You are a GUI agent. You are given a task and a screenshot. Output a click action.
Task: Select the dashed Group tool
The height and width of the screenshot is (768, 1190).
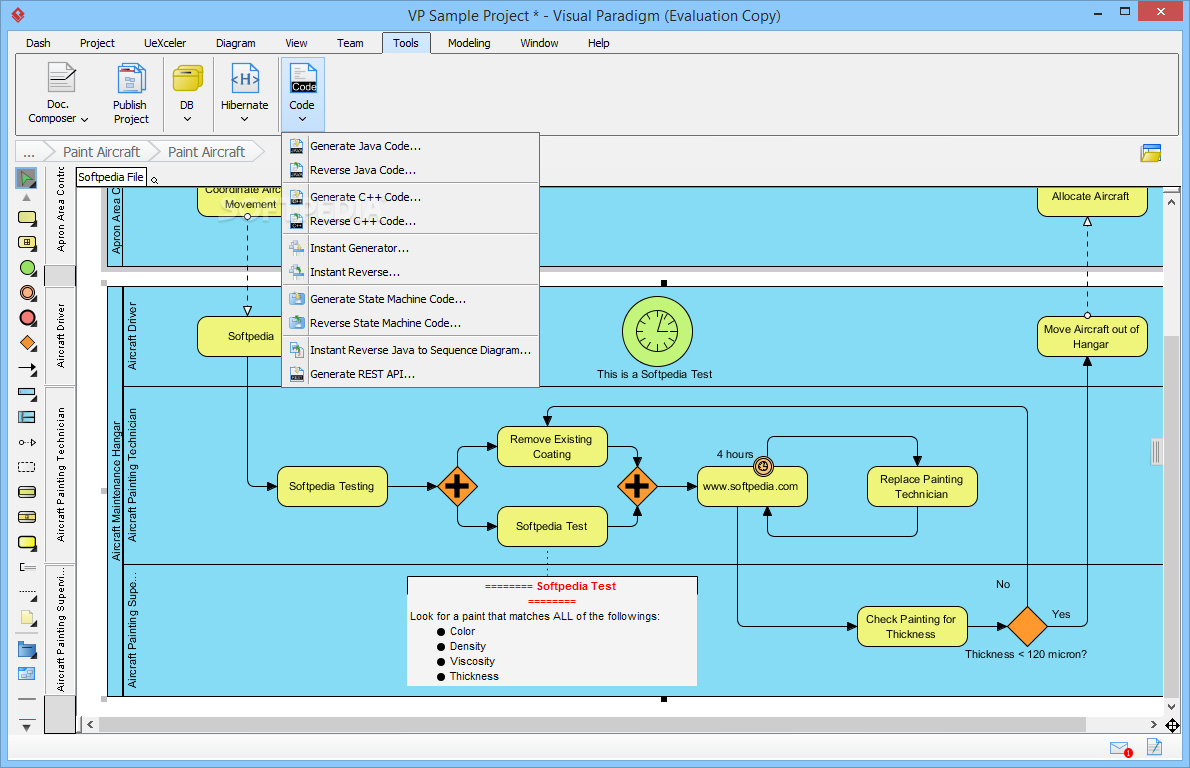coord(27,467)
